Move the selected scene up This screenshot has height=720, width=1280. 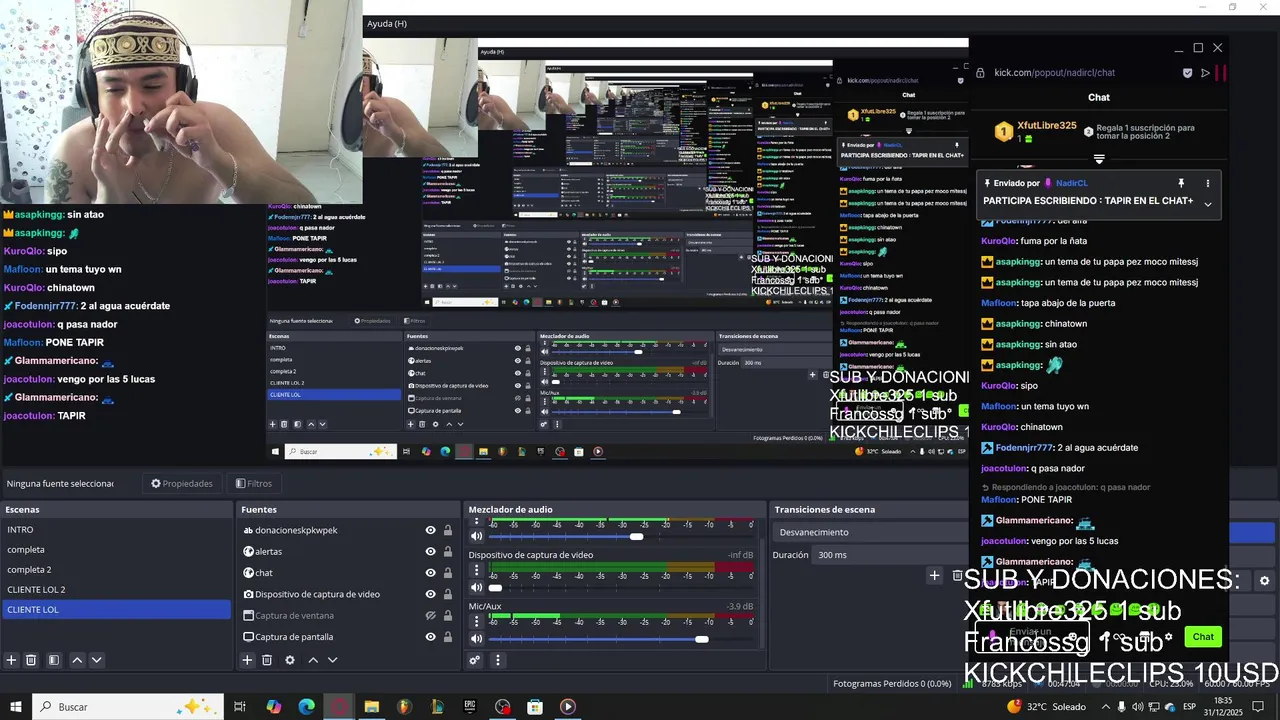click(77, 660)
